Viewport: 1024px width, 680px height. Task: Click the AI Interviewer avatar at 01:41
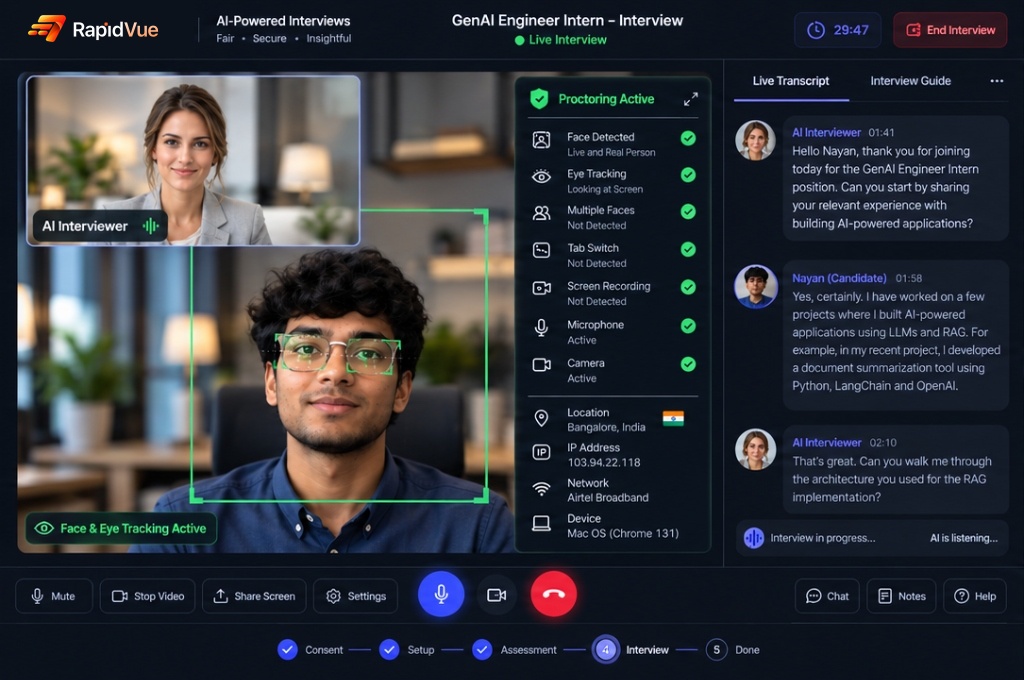click(756, 140)
